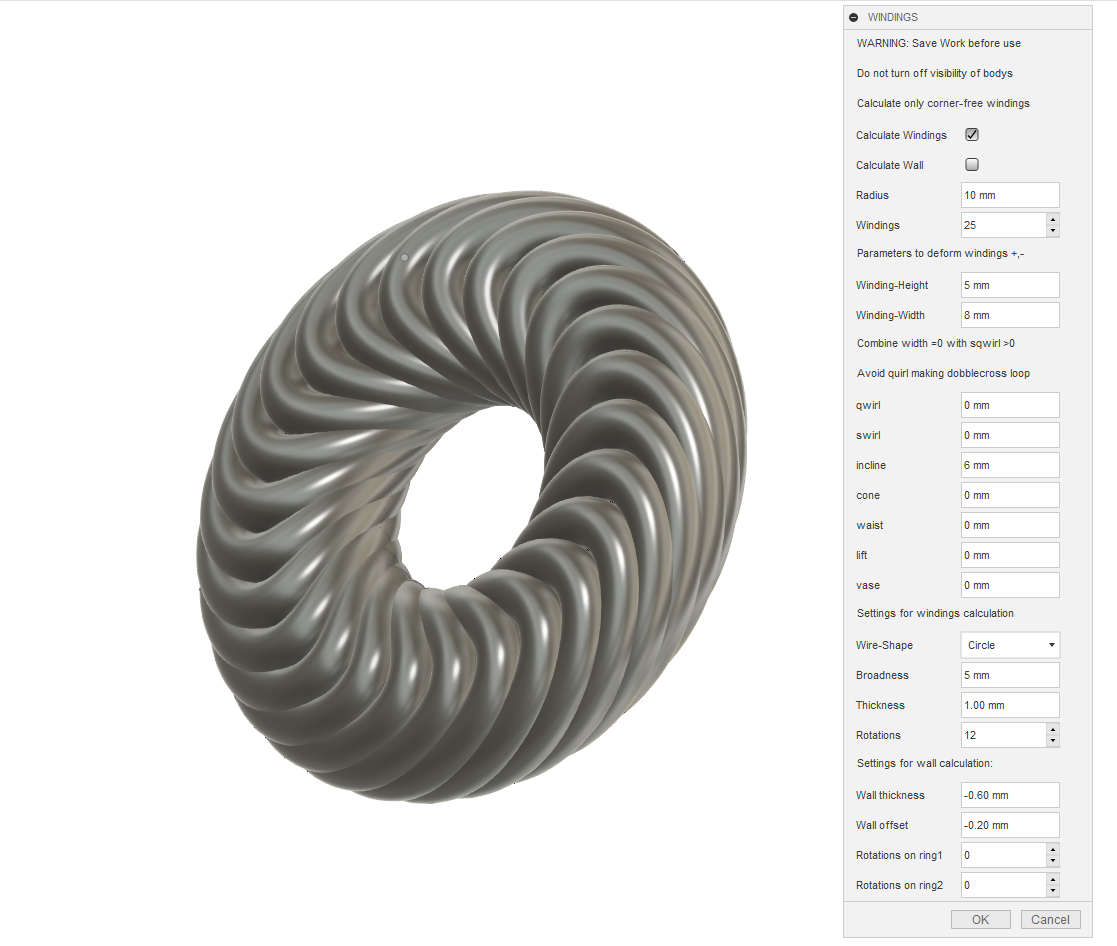Click the Cancel button
The height and width of the screenshot is (946, 1117).
(1050, 920)
